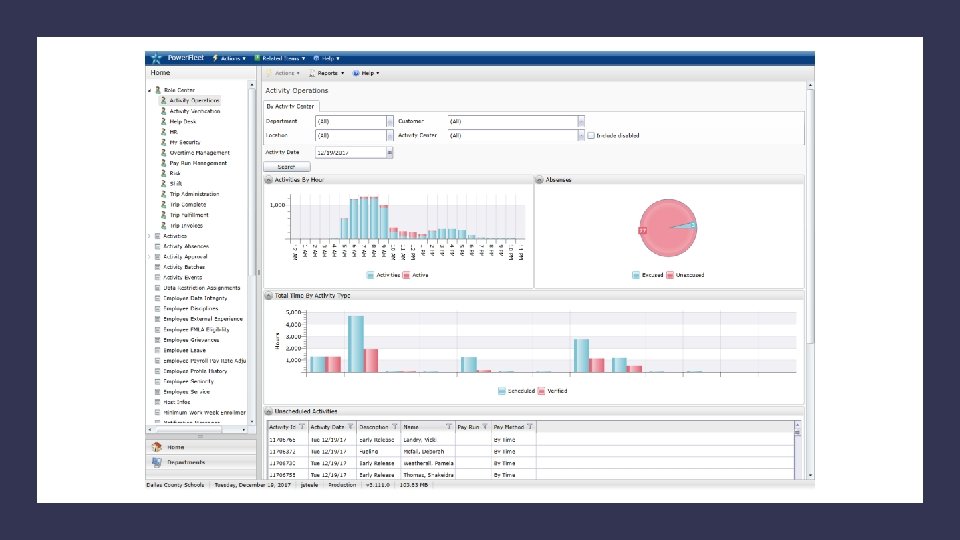
Task: Click the filter icon on Activity Id column
Action: [x=301, y=426]
